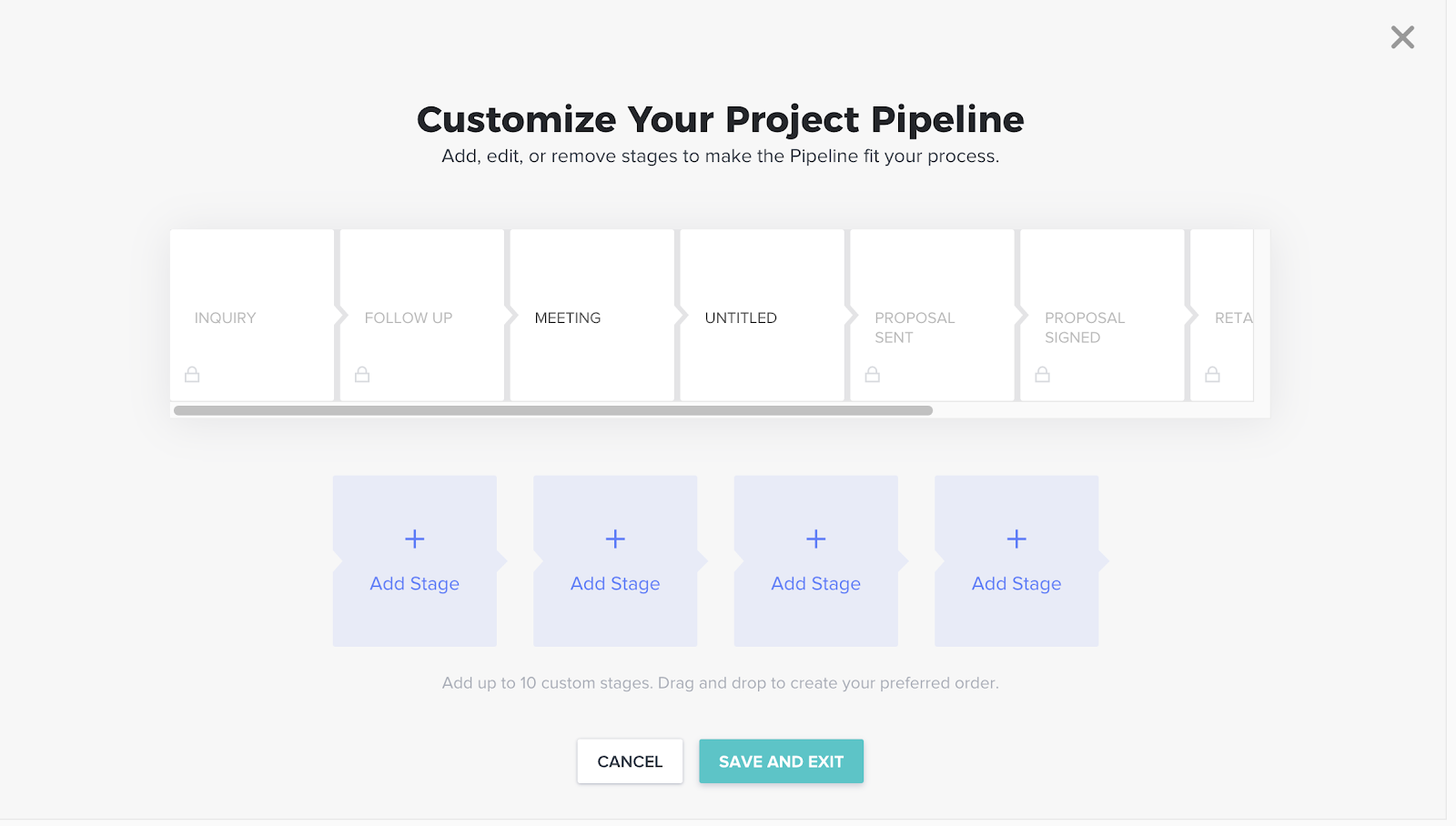1456x826 pixels.
Task: Click the plus icon on third Add Stage tile
Action: pos(816,539)
